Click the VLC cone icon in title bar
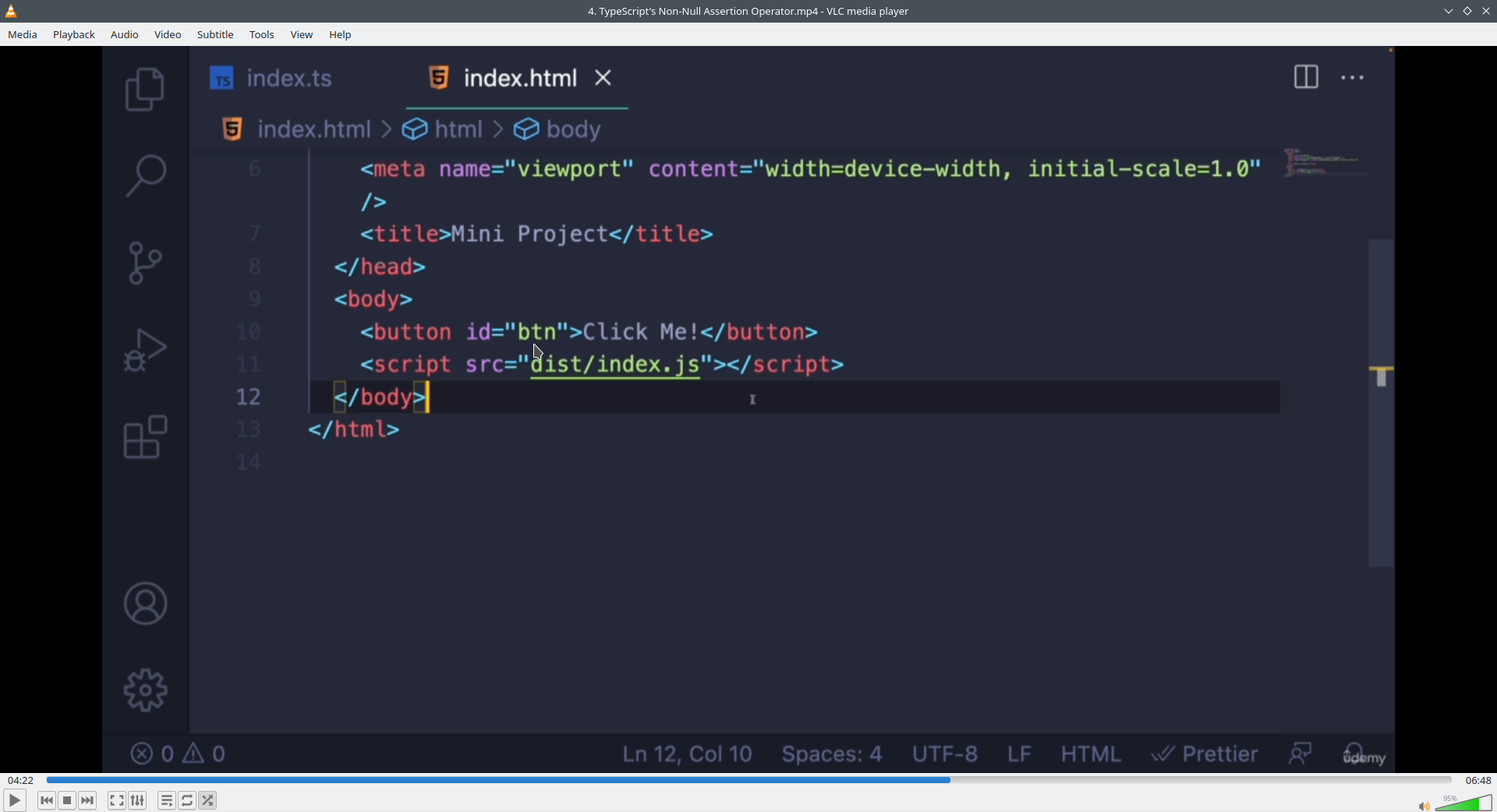The width and height of the screenshot is (1497, 812). pos(12,11)
